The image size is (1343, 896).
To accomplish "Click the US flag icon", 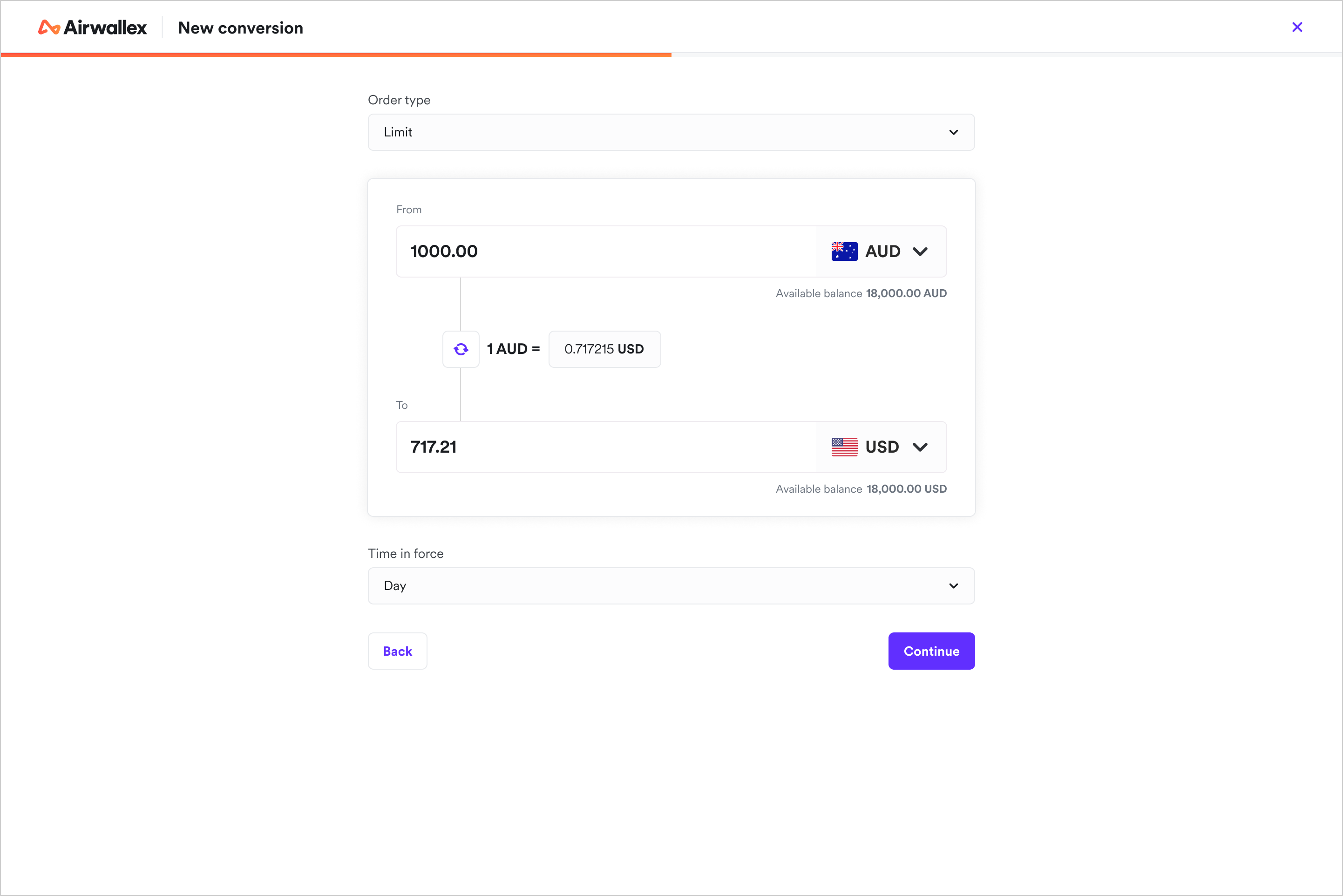I will [844, 447].
